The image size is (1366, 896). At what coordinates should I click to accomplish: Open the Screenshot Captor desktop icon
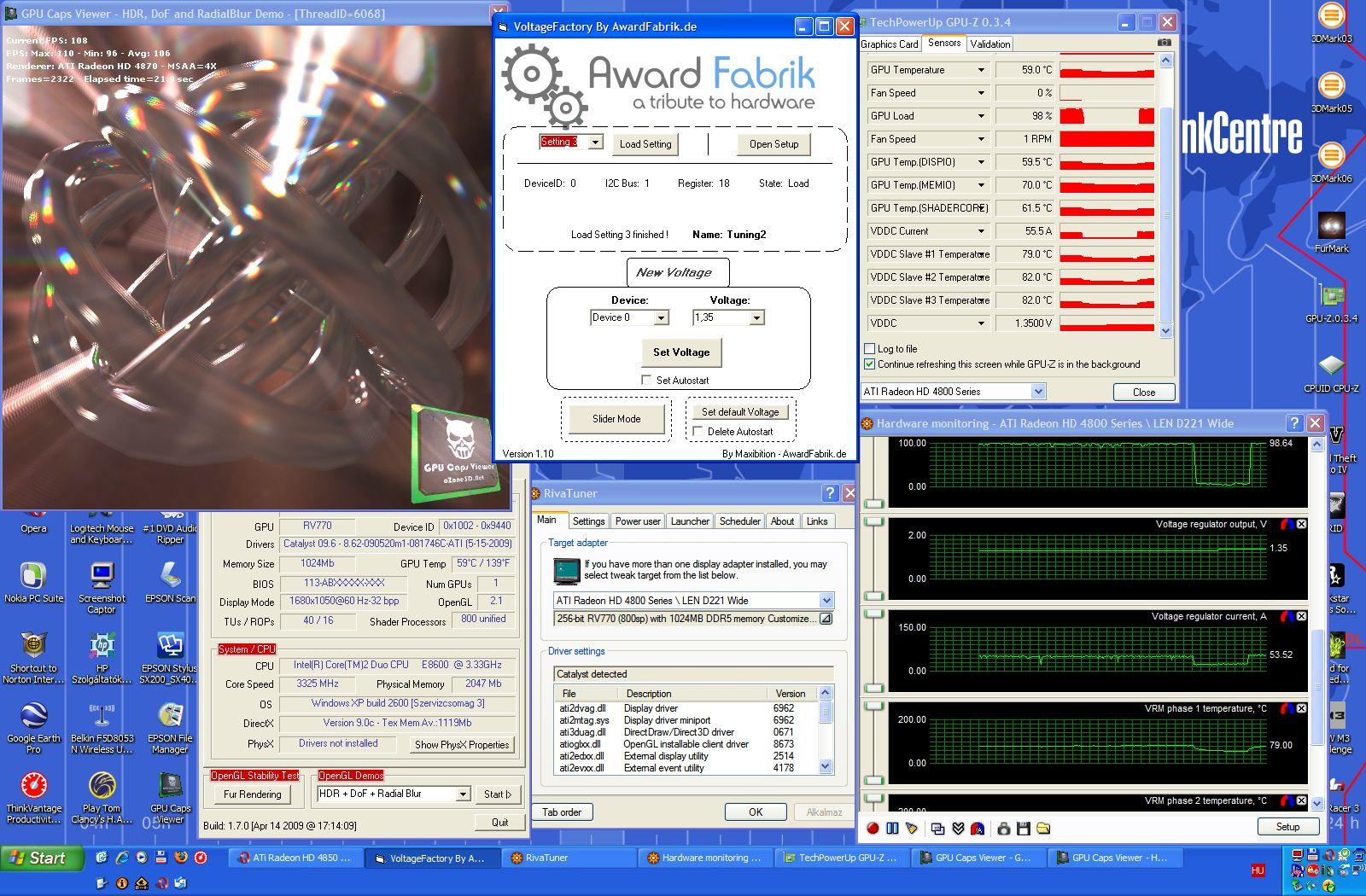coord(102,589)
